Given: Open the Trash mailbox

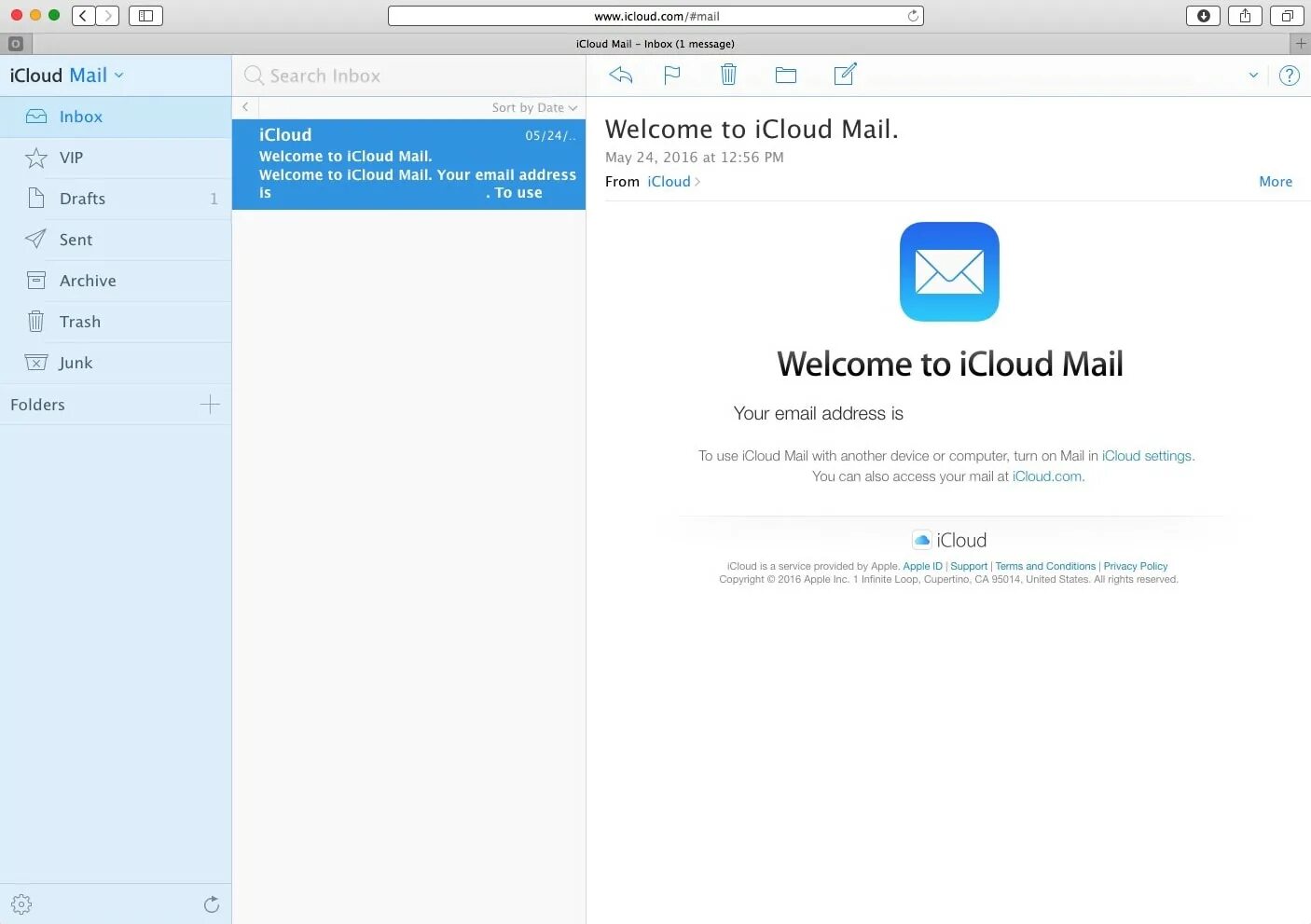Looking at the screenshot, I should 116,322.
